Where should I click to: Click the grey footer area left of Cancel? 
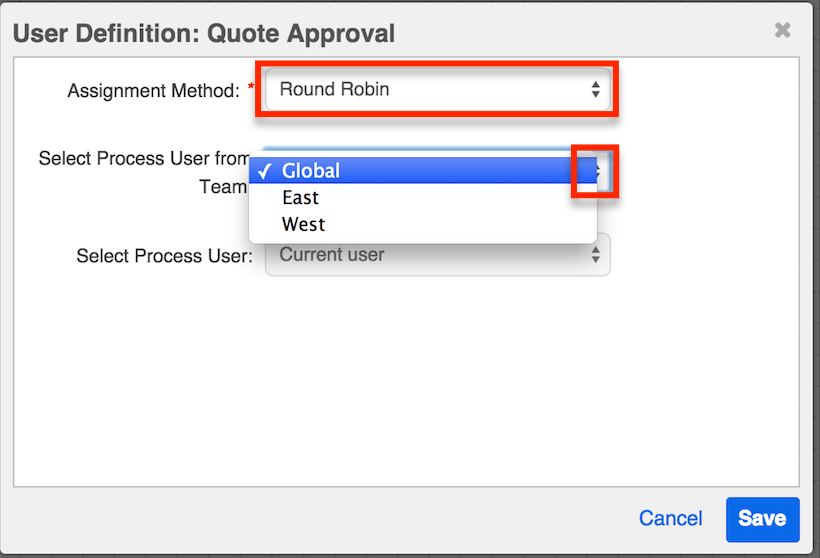[x=300, y=518]
